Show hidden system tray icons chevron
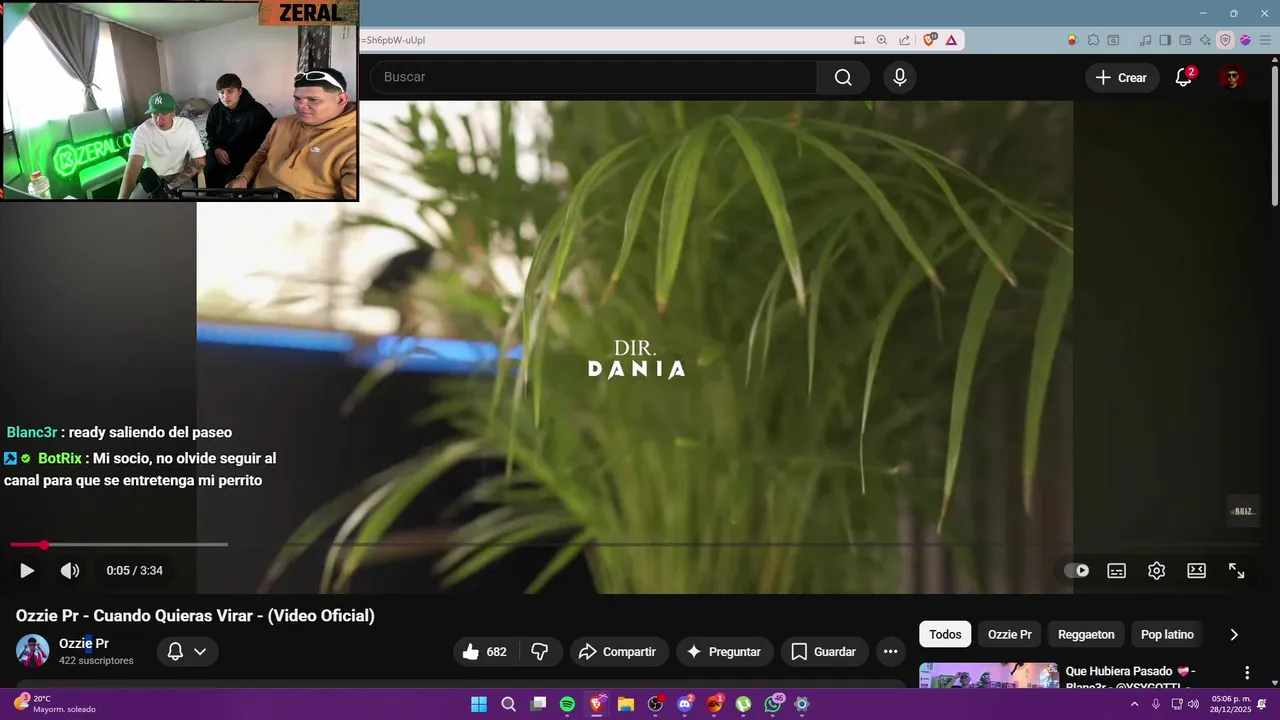The image size is (1280, 720). click(x=1134, y=704)
